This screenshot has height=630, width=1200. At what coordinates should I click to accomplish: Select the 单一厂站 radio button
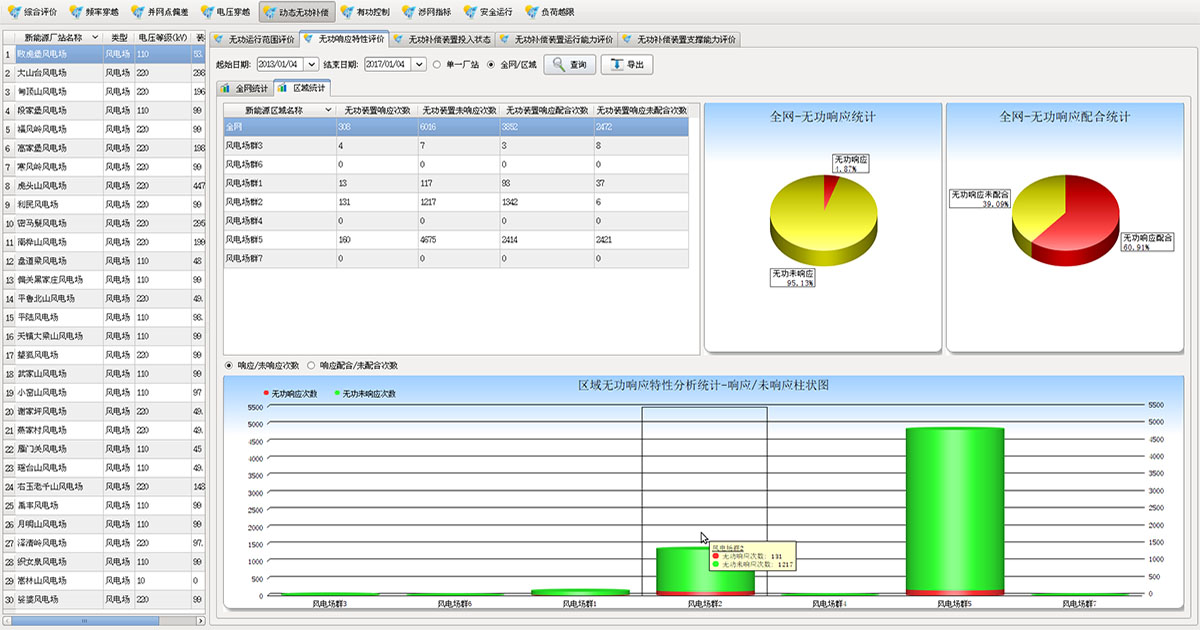pyautogui.click(x=437, y=65)
